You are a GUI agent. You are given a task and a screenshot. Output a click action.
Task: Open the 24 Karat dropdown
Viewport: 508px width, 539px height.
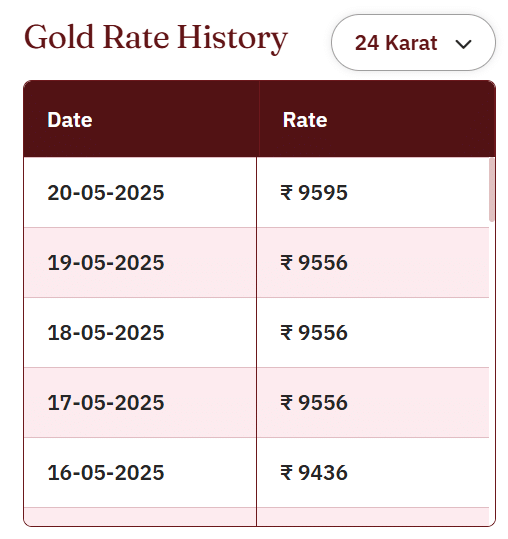413,43
